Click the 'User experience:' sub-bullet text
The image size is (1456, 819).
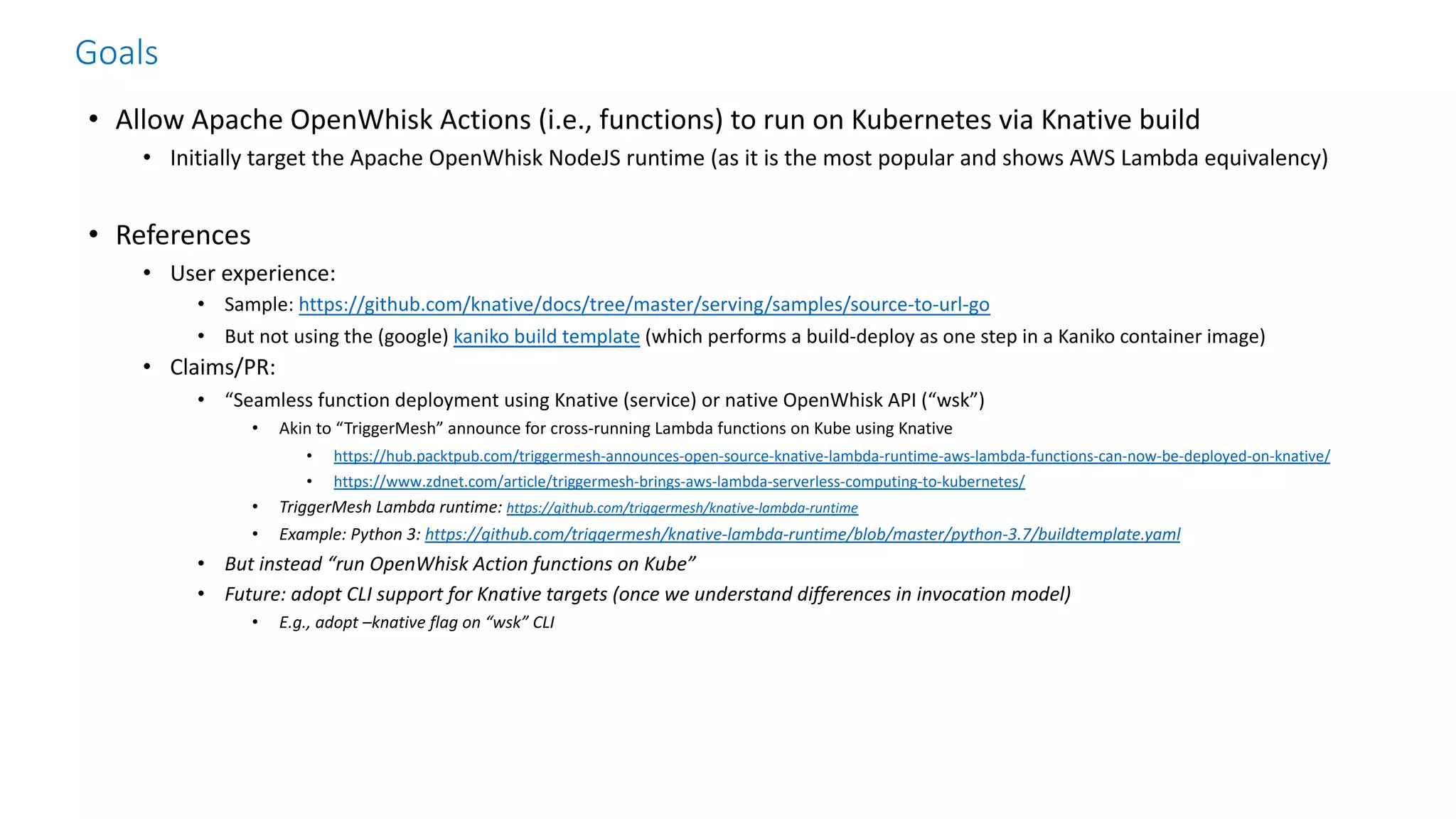click(252, 274)
